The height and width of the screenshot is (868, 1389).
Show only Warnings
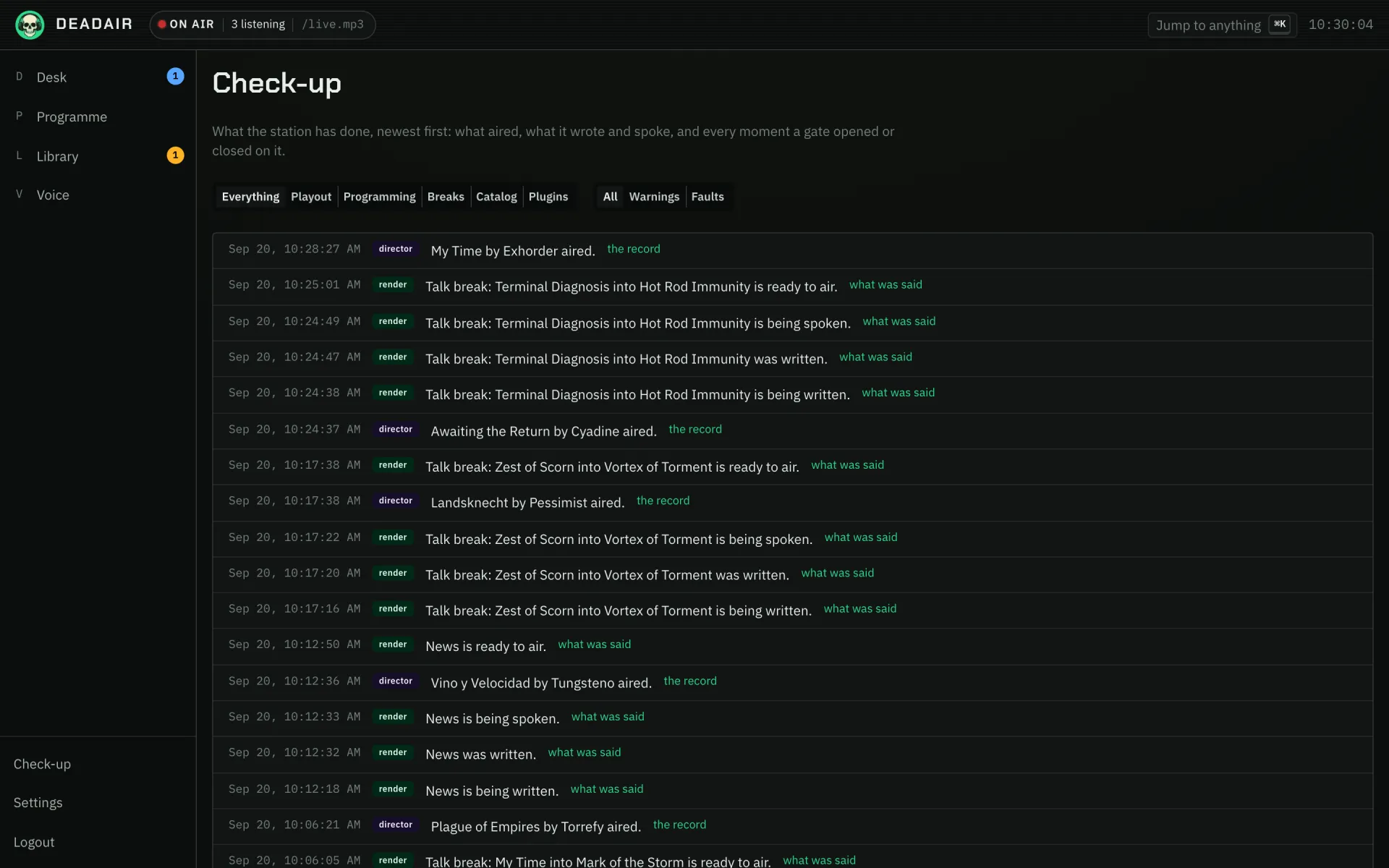654,197
